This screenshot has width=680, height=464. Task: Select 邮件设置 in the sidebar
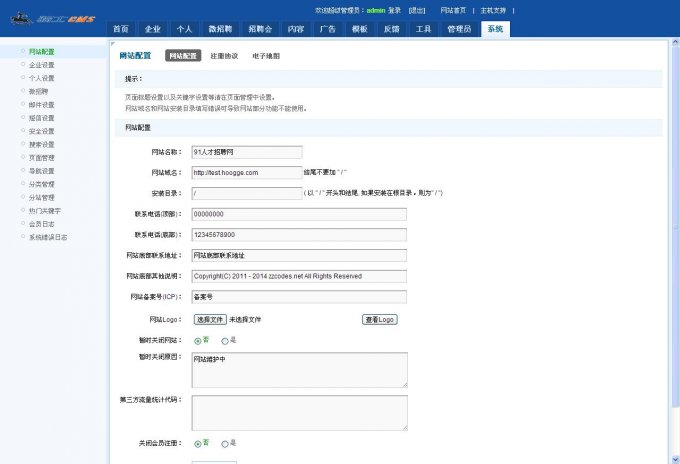pyautogui.click(x=42, y=104)
